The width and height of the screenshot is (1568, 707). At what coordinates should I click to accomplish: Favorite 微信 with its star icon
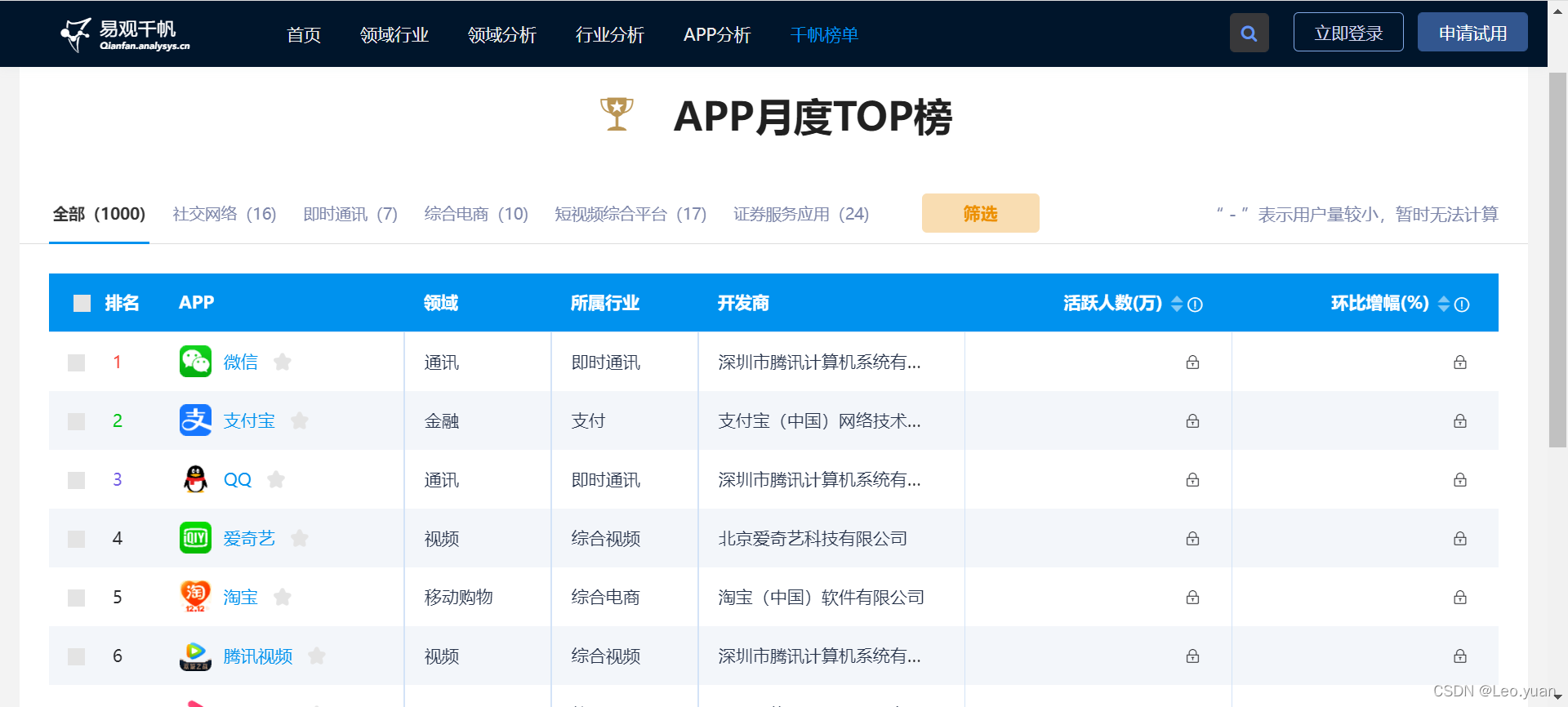click(x=283, y=362)
